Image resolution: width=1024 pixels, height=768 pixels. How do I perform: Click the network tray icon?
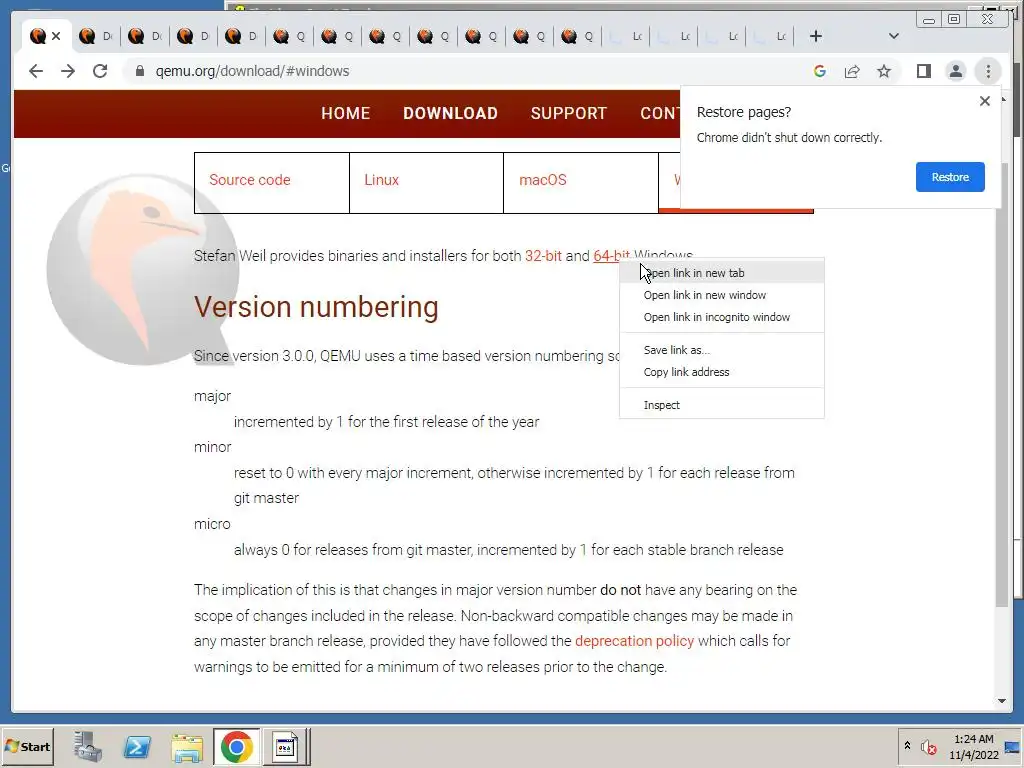coord(1012,747)
